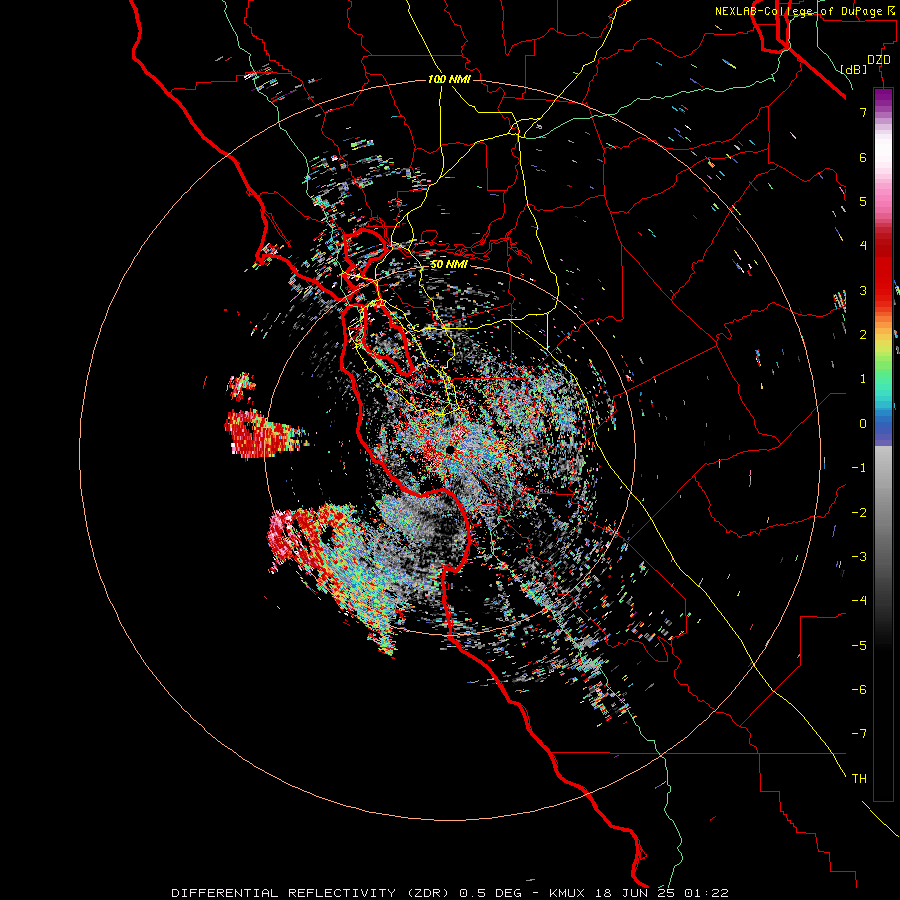The width and height of the screenshot is (900, 900).
Task: Click the "18 JUN 25" date text
Action: 634,893
